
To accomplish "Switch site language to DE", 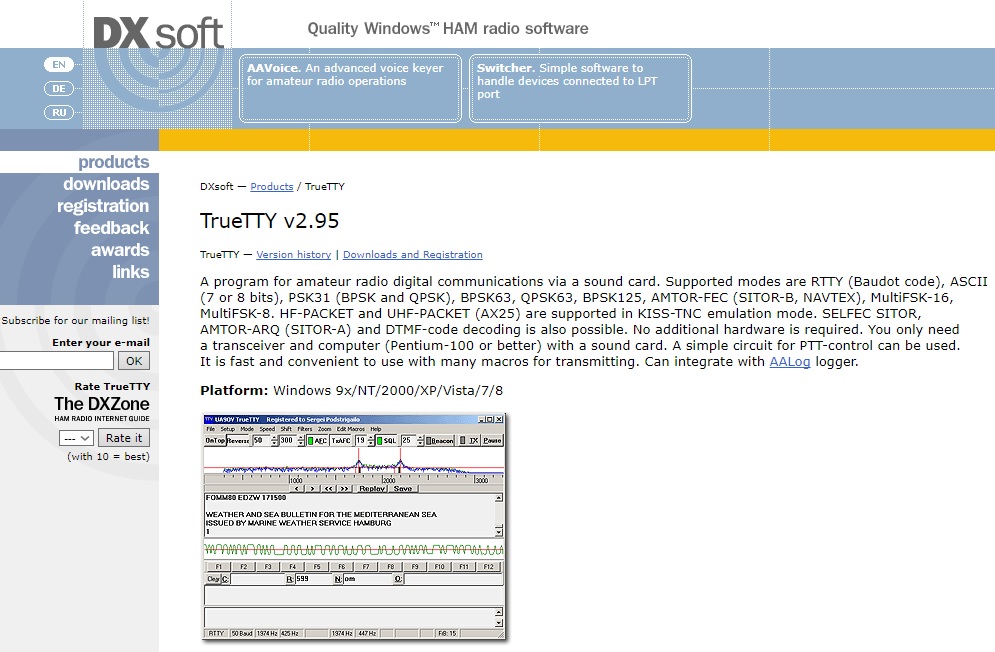I will click(x=59, y=88).
